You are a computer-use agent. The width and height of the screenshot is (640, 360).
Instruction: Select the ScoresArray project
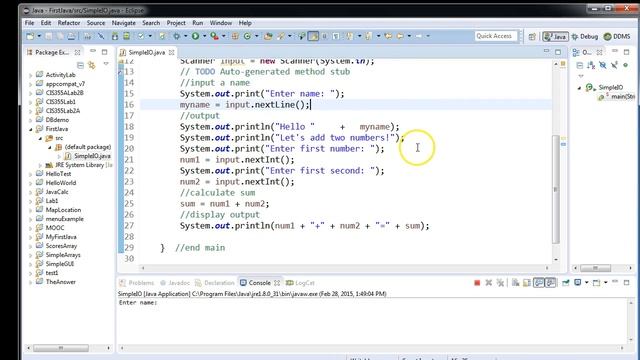click(x=61, y=246)
